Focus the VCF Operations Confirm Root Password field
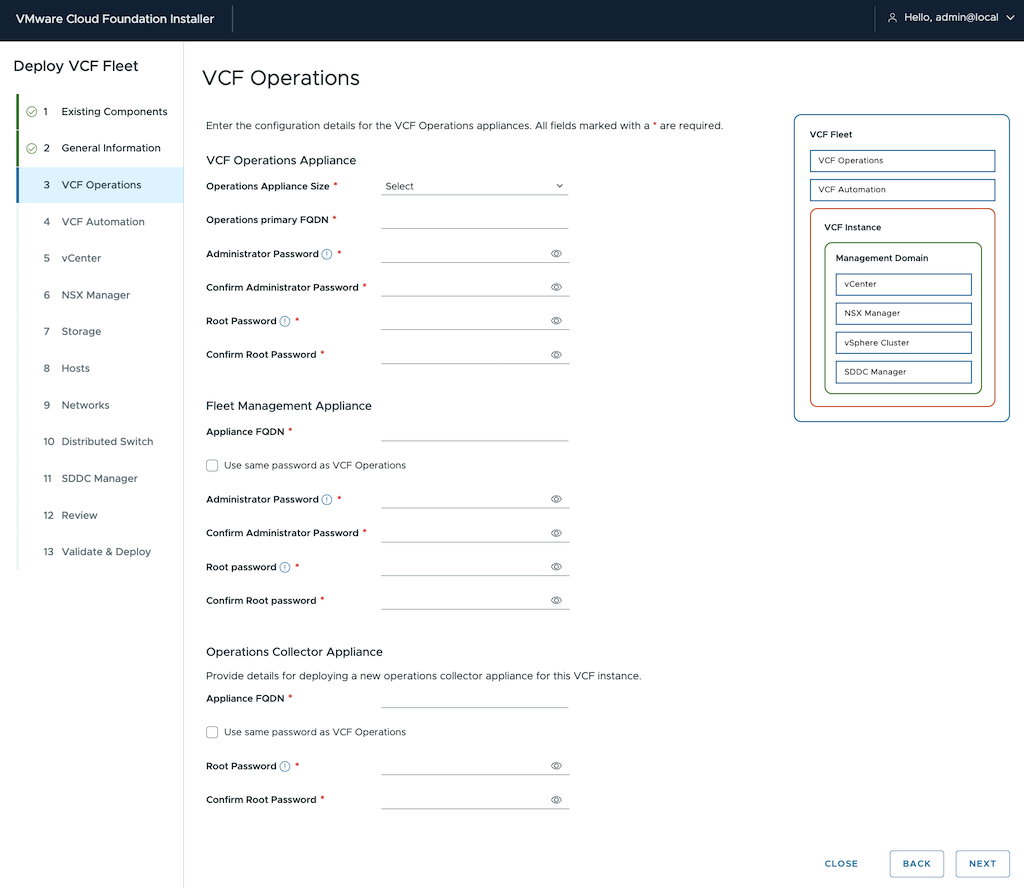The height and width of the screenshot is (888, 1024). [466, 355]
